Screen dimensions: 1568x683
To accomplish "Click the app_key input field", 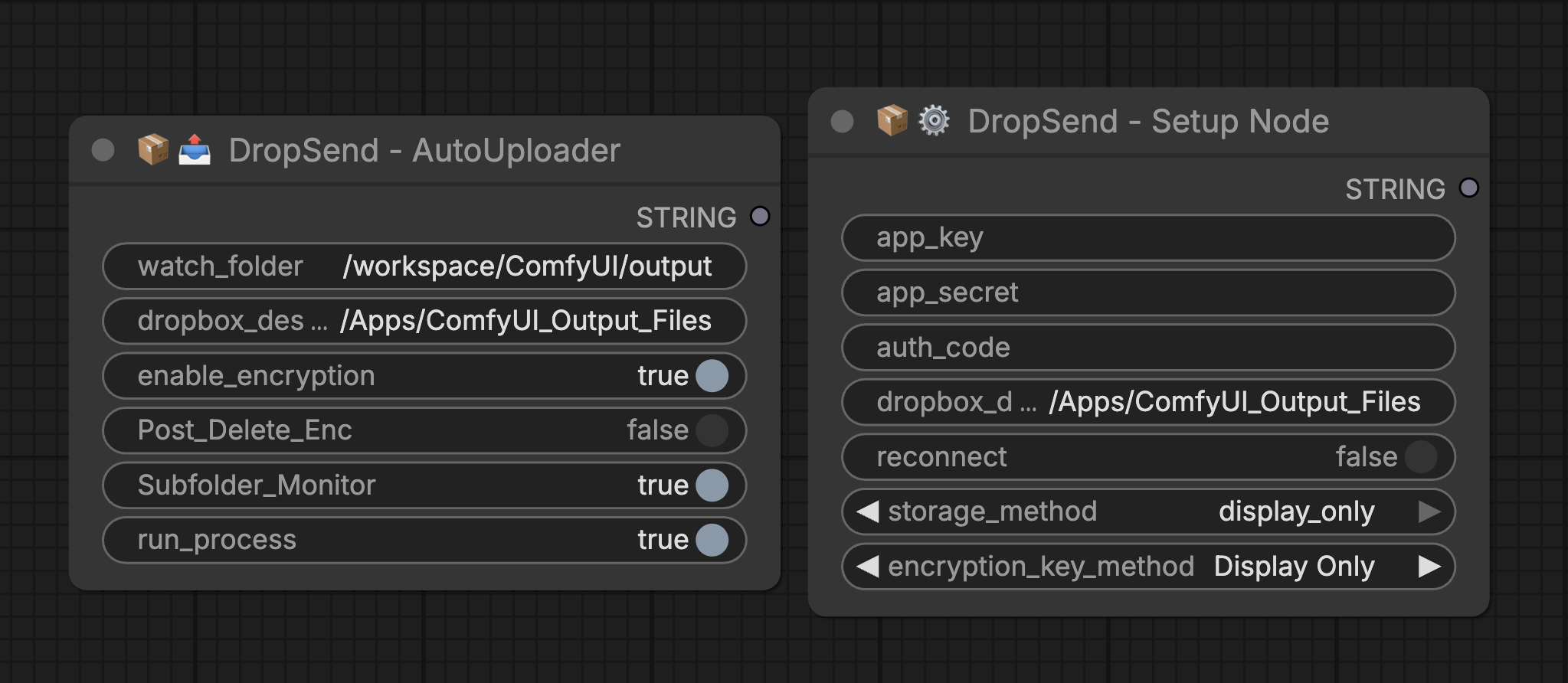I will click(1147, 237).
